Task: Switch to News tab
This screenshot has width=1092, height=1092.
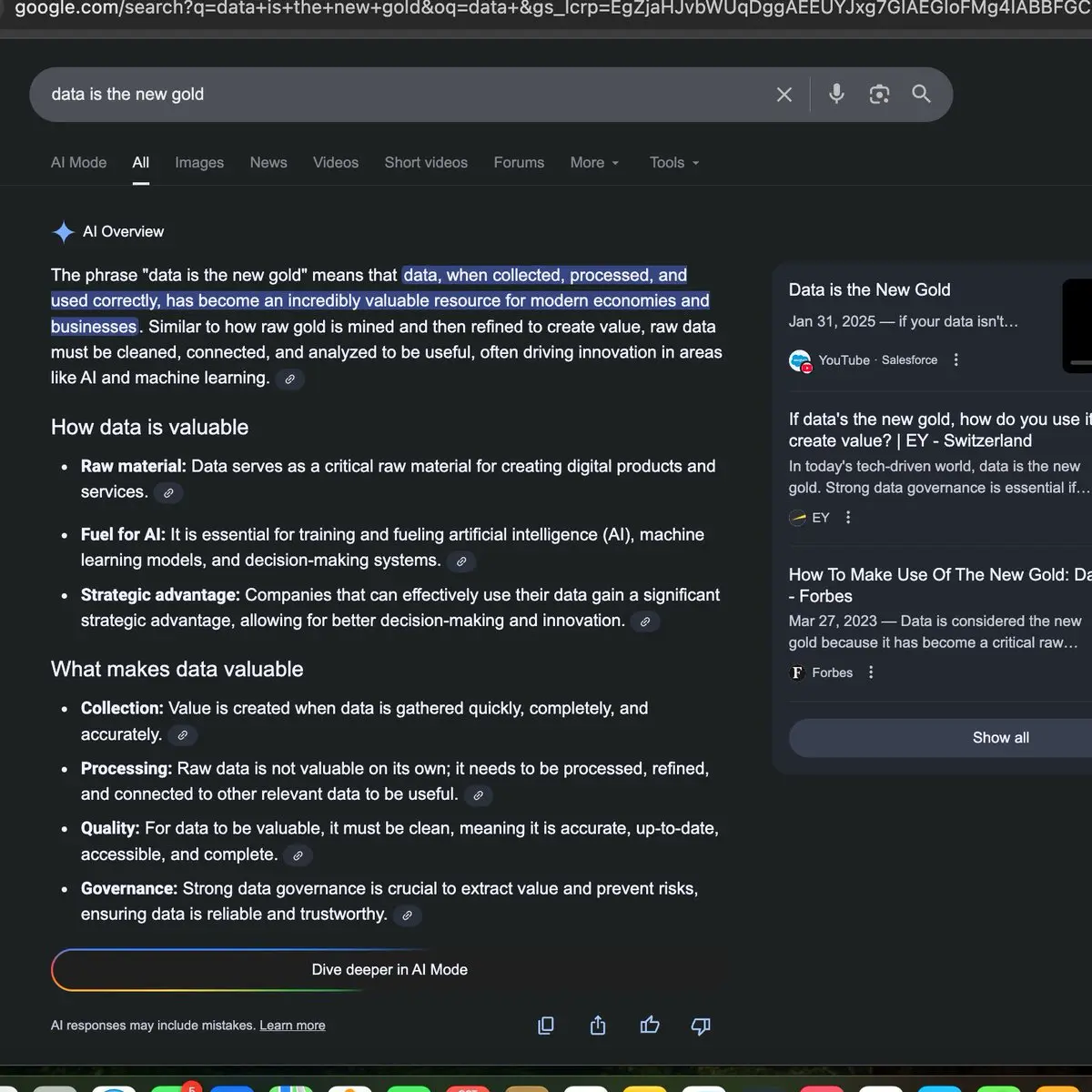Action: click(268, 163)
